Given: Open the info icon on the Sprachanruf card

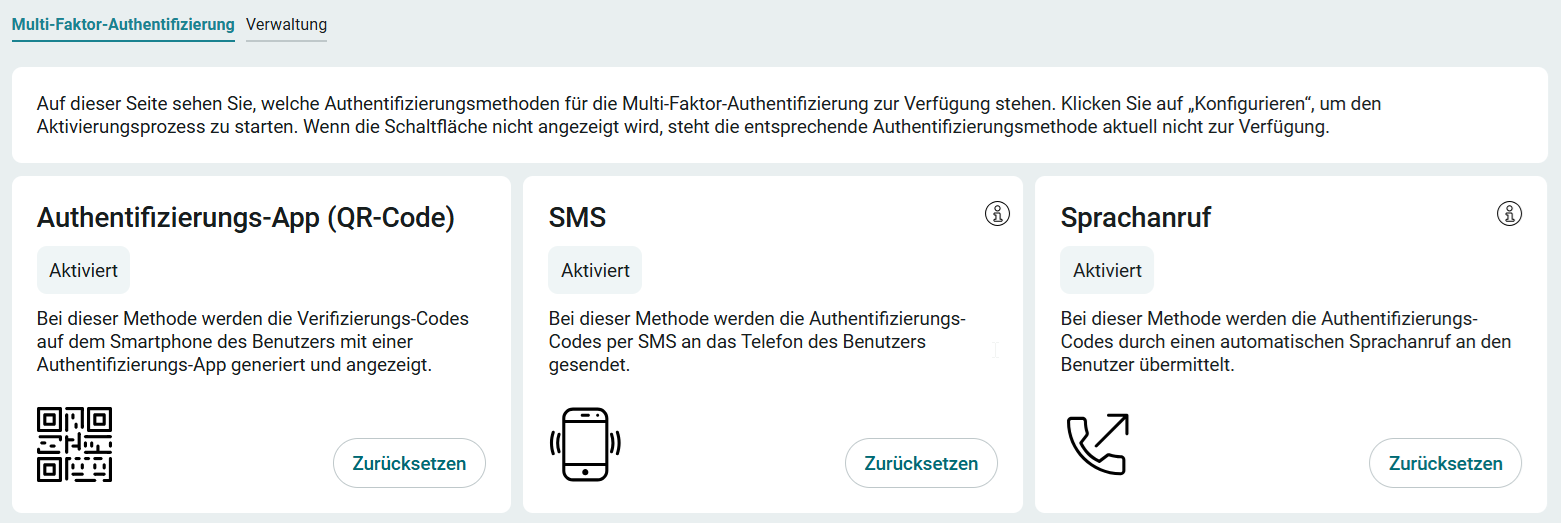Looking at the screenshot, I should tap(1509, 213).
